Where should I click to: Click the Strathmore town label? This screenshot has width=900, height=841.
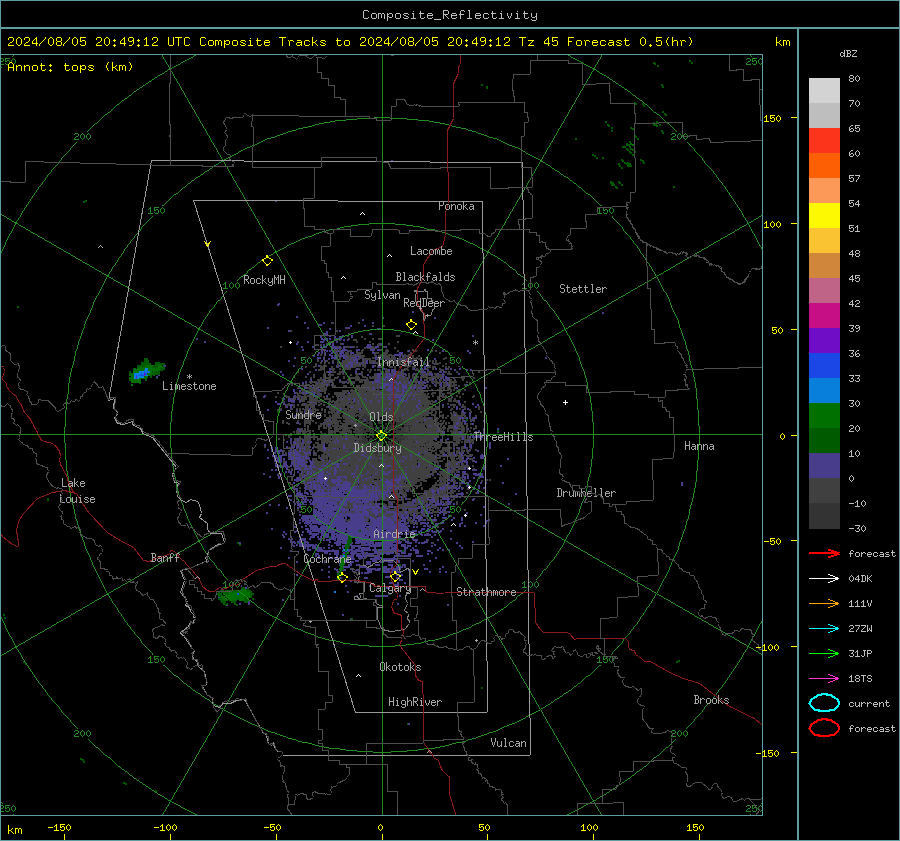coord(486,592)
